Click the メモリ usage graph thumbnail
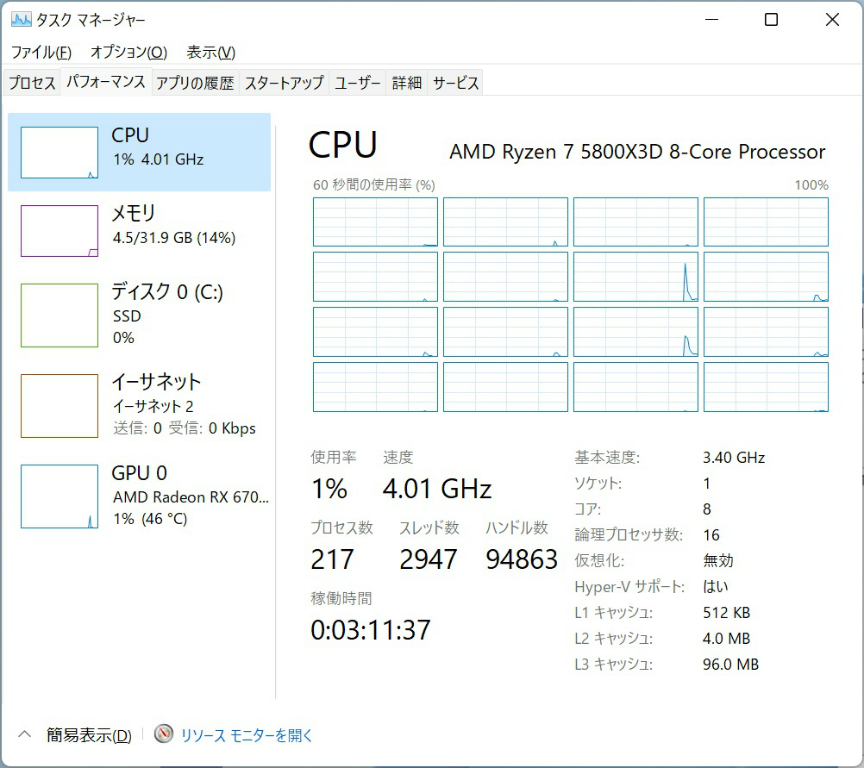This screenshot has height=768, width=864. click(x=58, y=231)
